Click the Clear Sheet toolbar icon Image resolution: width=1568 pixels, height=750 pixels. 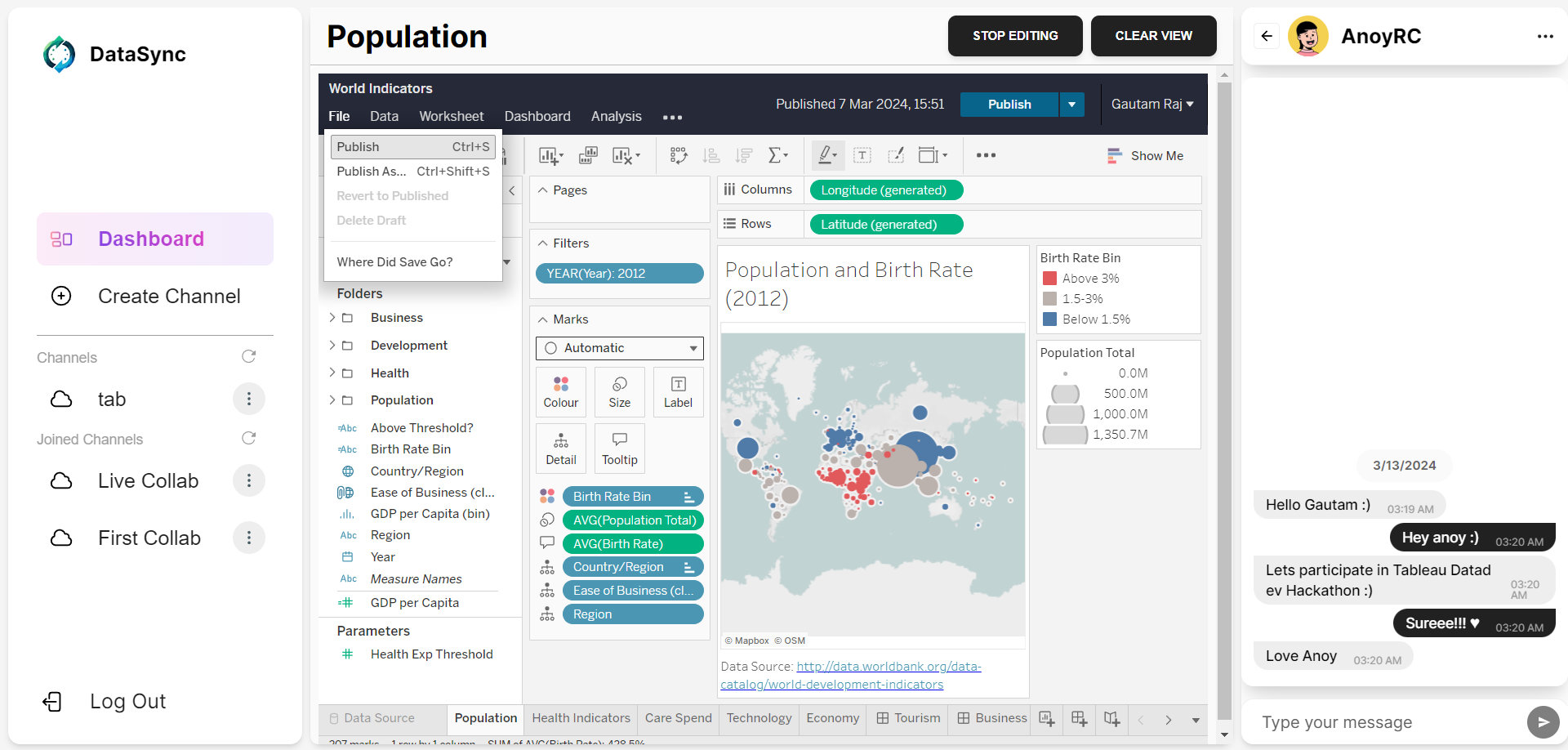pyautogui.click(x=626, y=155)
